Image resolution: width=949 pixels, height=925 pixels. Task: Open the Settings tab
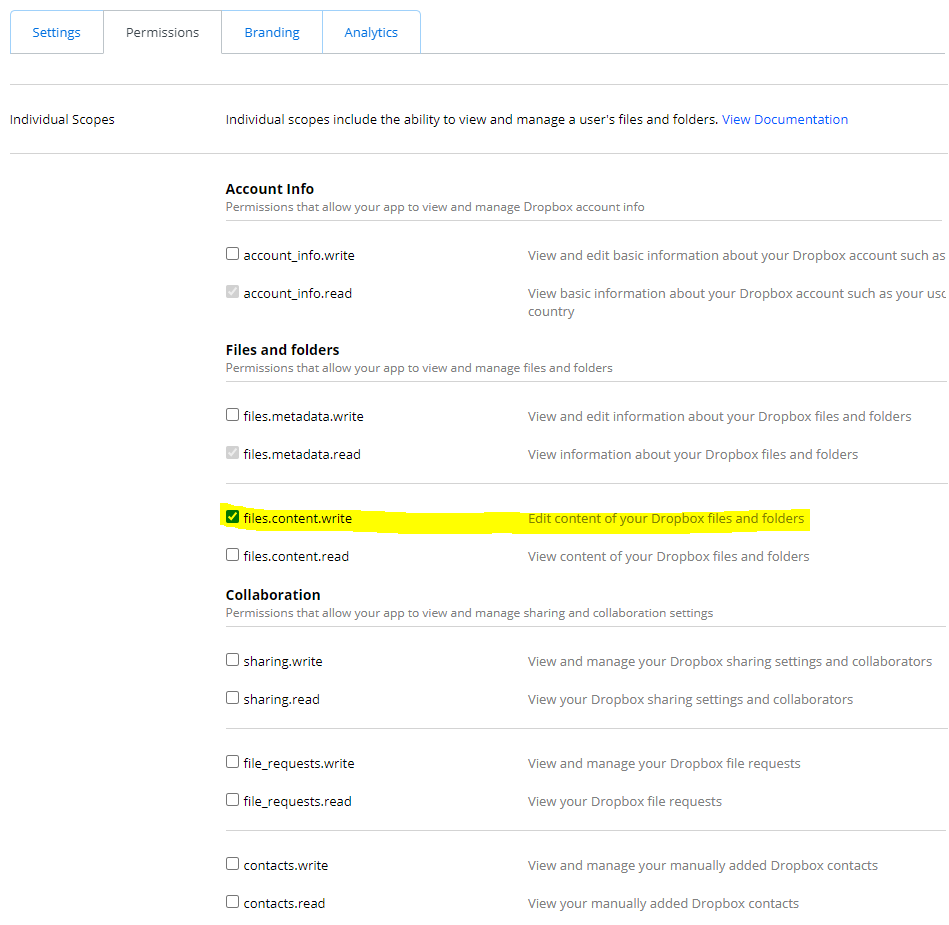pyautogui.click(x=56, y=32)
